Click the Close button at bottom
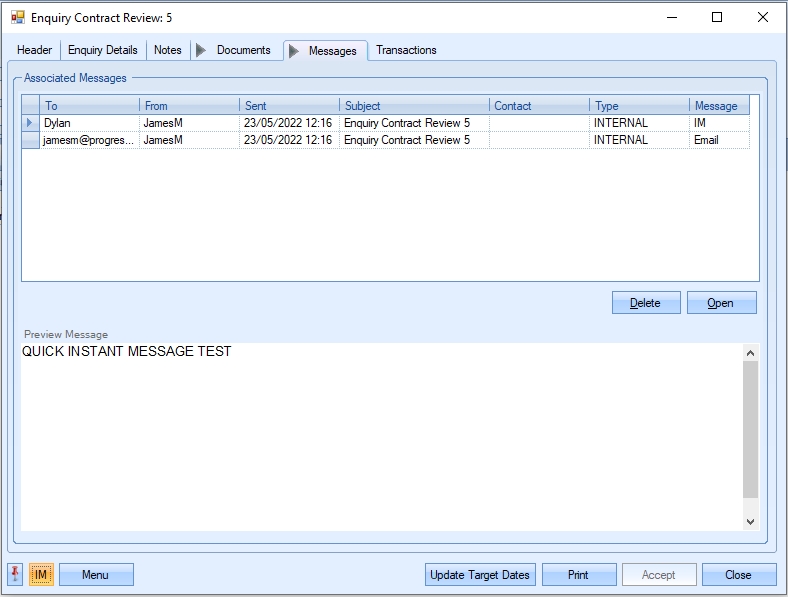 [739, 574]
